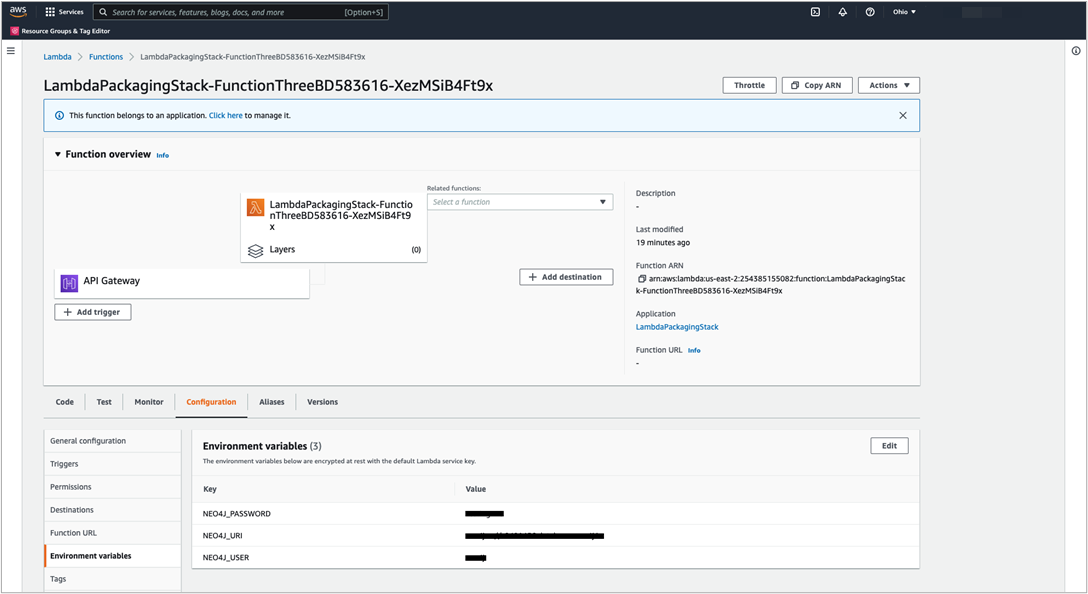The height and width of the screenshot is (594, 1088).
Task: Click the Value column header
Action: (x=475, y=489)
